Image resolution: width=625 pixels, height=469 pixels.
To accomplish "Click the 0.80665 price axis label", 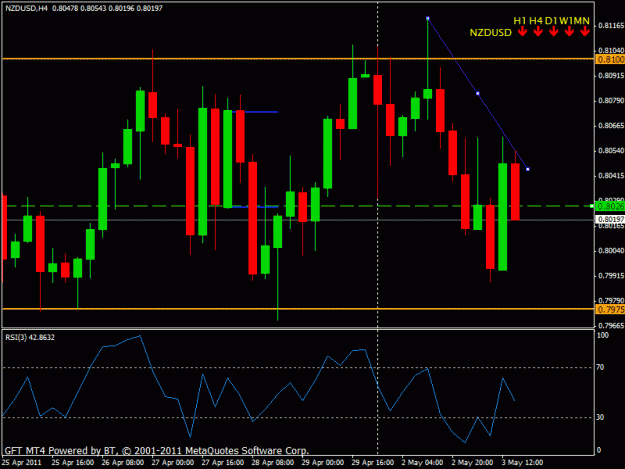I will click(x=611, y=126).
